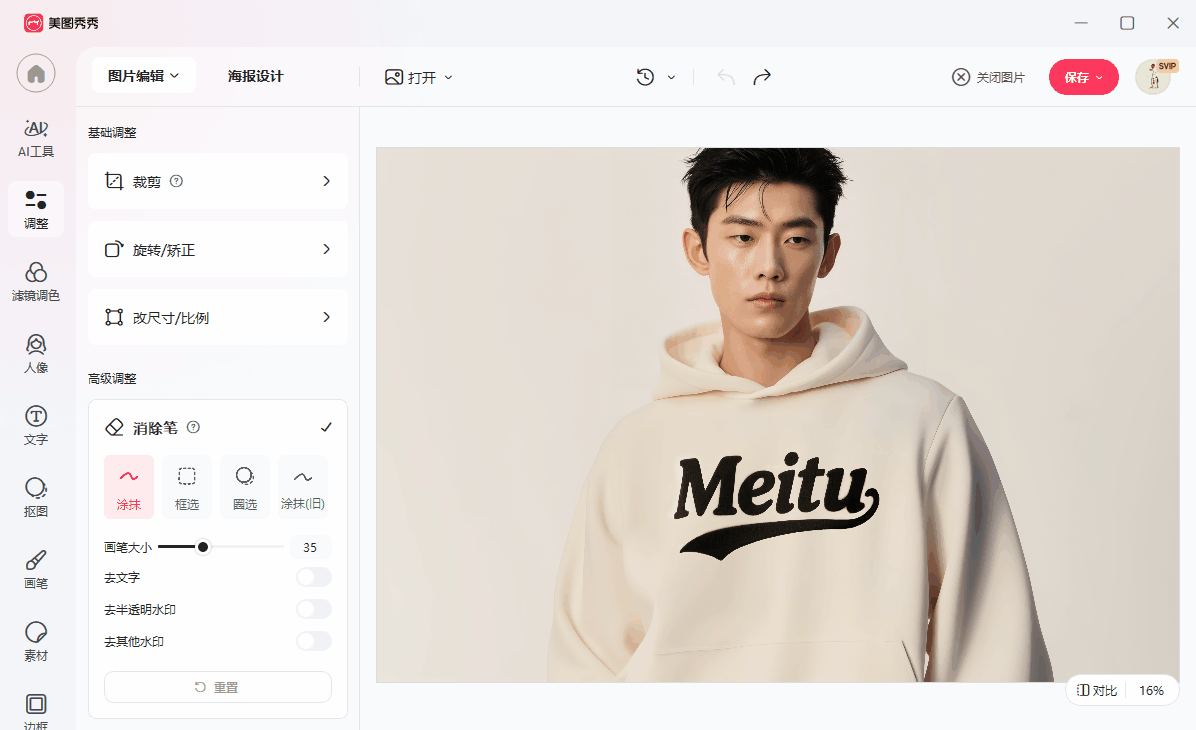
Task: Expand the history dropdown arrow
Action: coord(671,77)
